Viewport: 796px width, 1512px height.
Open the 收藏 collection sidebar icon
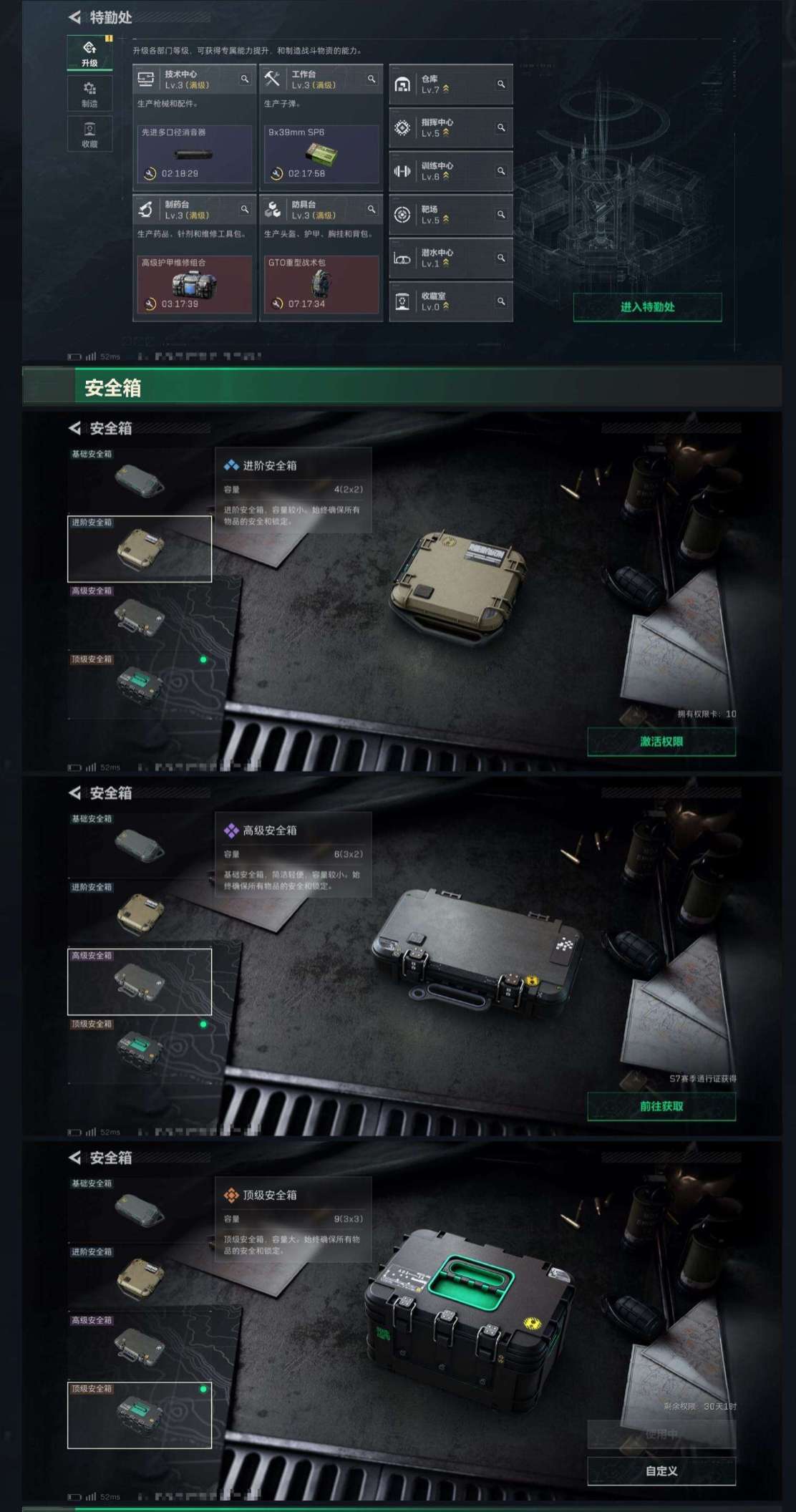tap(89, 134)
